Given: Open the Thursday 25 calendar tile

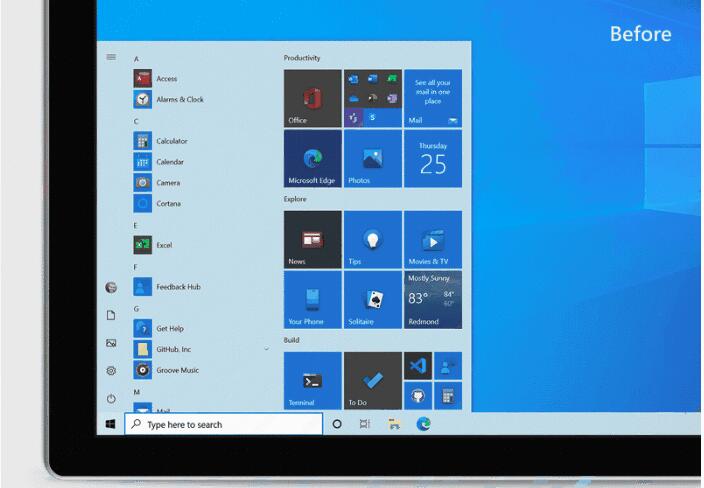Looking at the screenshot, I should tap(433, 159).
